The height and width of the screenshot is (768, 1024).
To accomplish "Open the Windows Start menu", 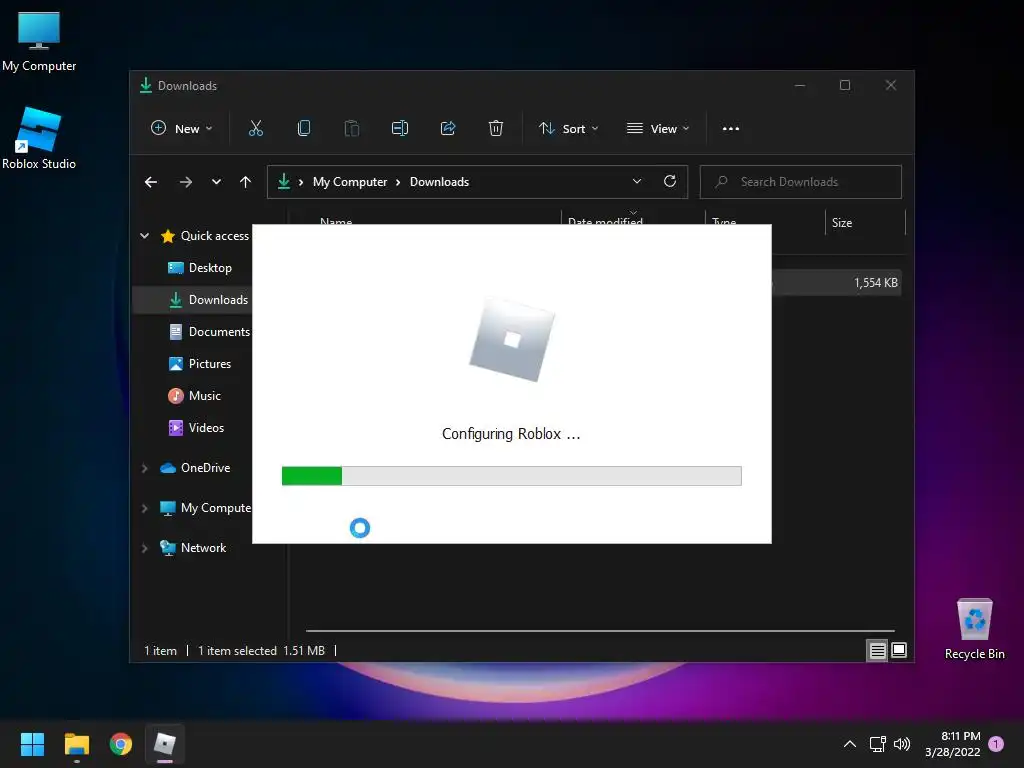I will pyautogui.click(x=32, y=744).
